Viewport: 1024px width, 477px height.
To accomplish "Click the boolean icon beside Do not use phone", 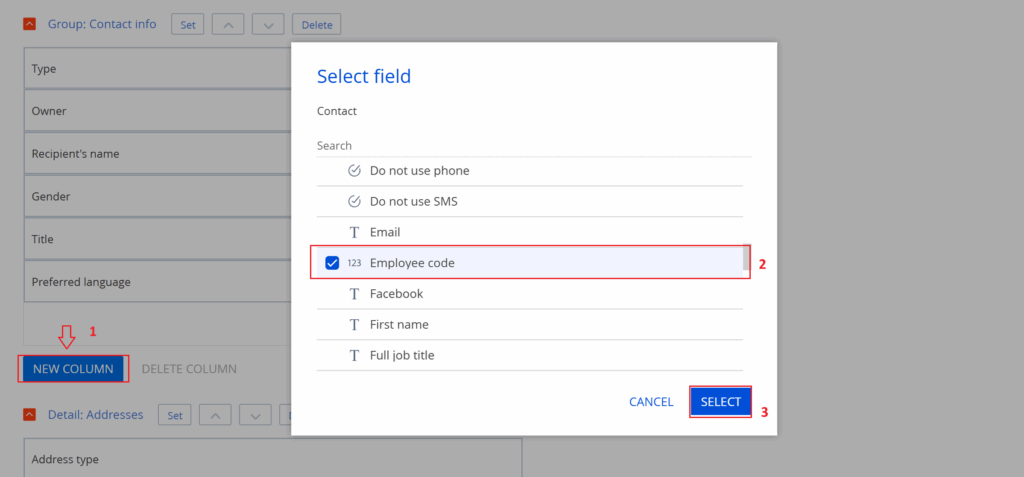I will [354, 171].
